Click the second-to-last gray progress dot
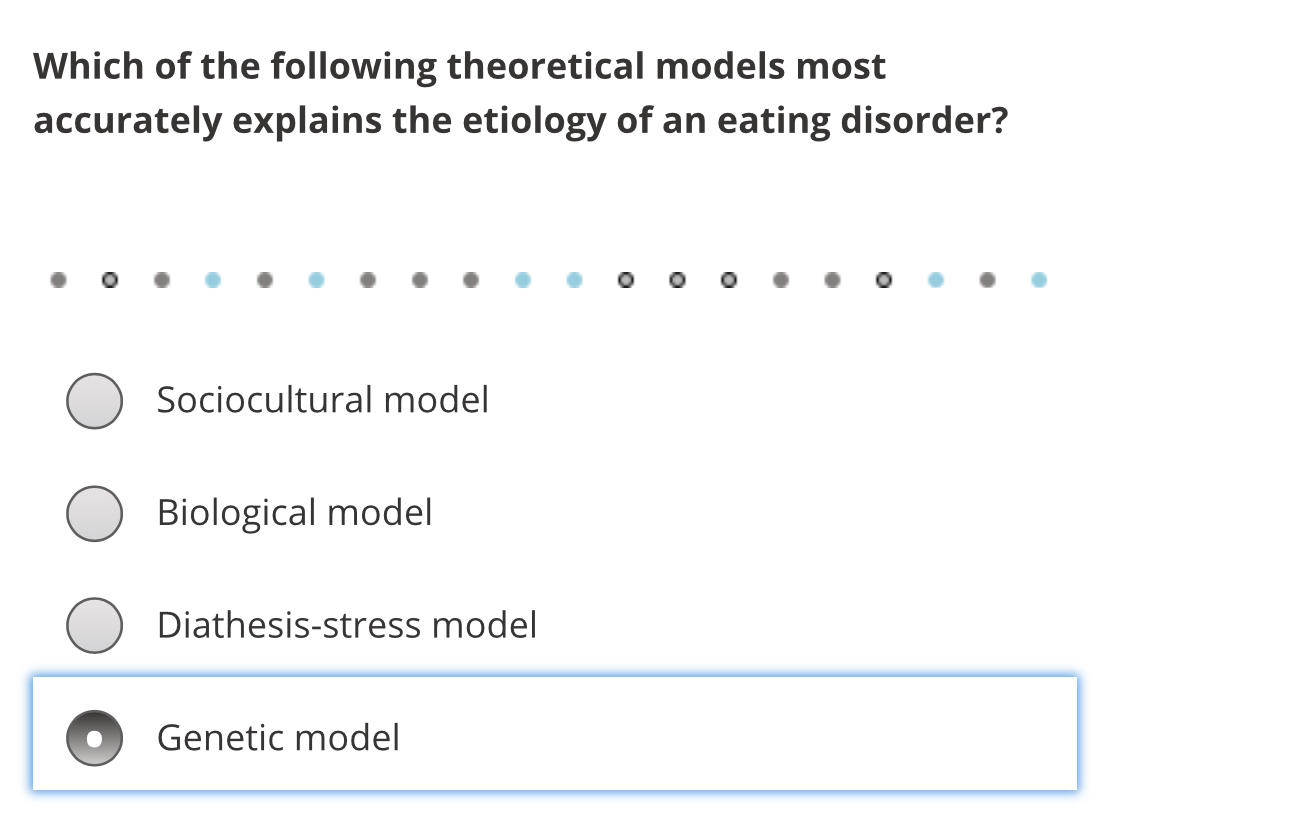Screen dimensions: 1290x836 [x=833, y=280]
